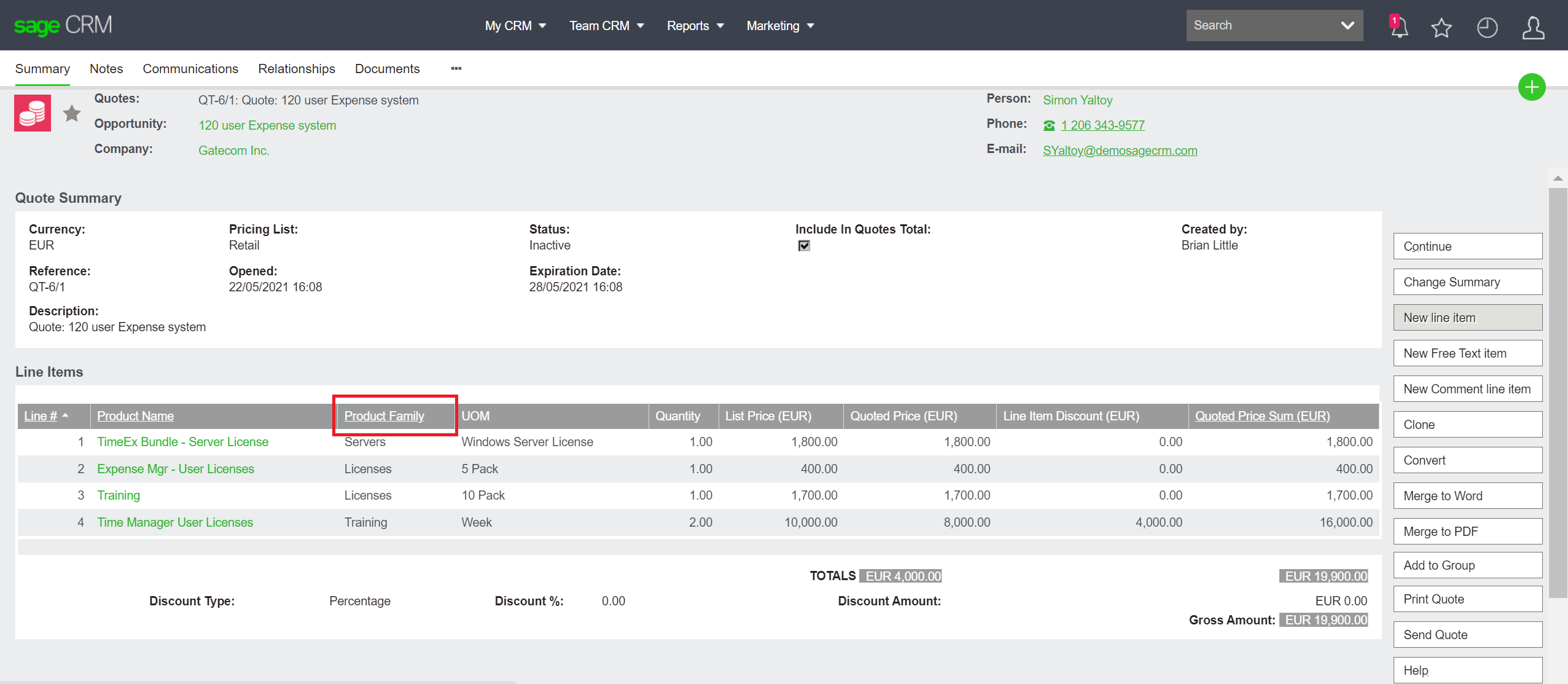Select the Inactive status value
The image size is (1568, 684).
tap(550, 245)
